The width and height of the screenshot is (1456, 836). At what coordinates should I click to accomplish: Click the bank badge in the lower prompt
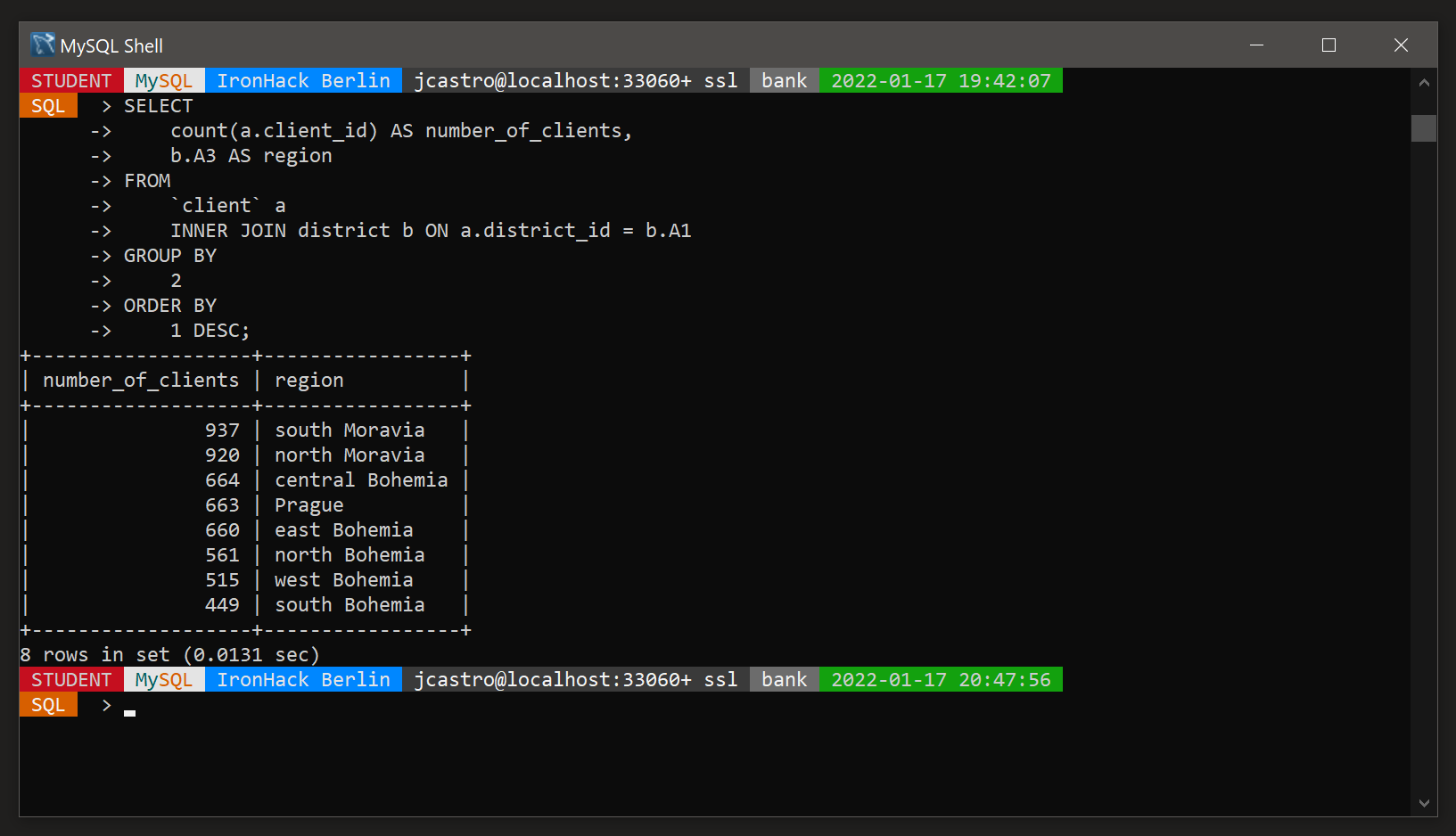783,679
